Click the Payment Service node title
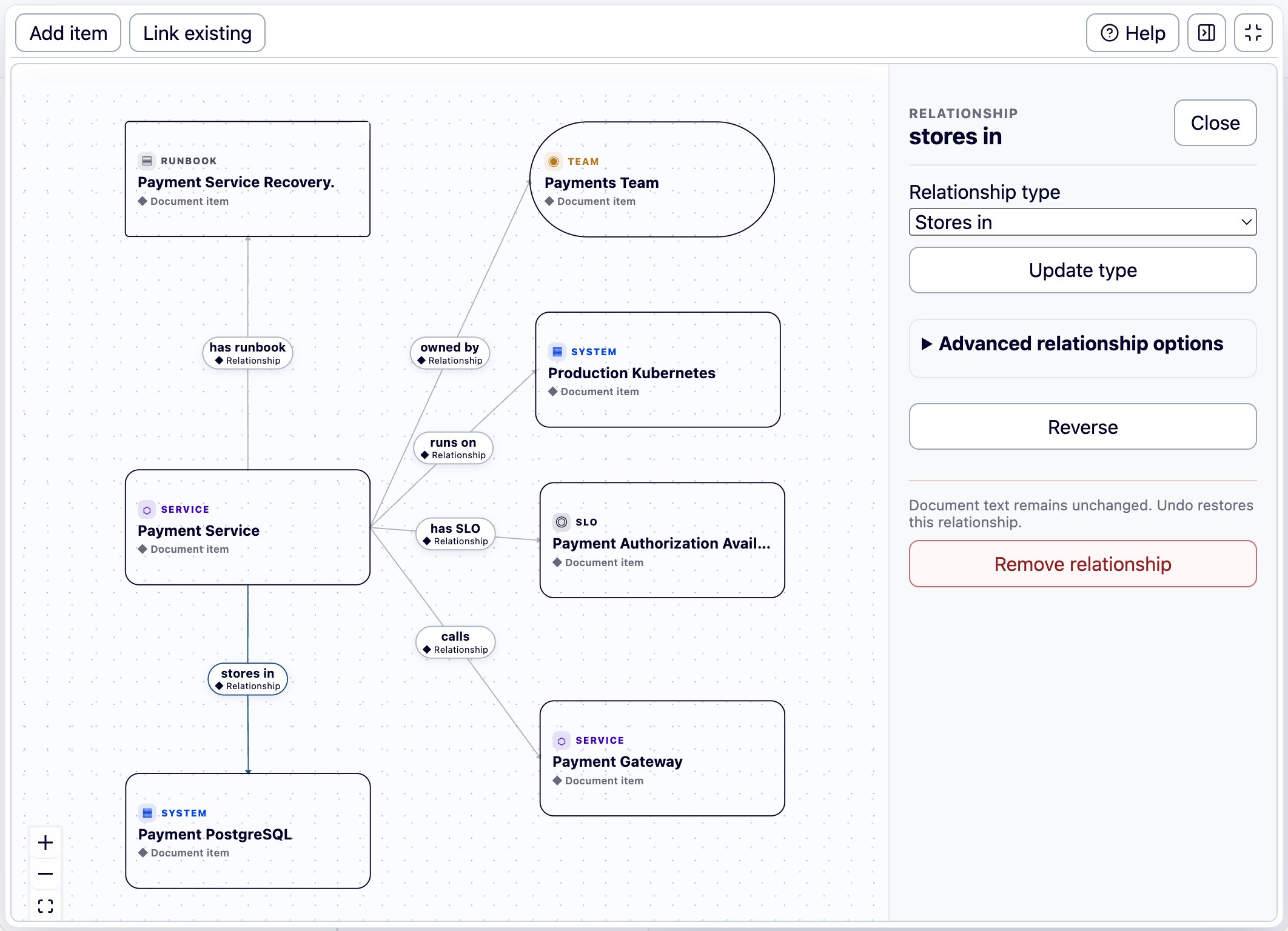 click(198, 530)
